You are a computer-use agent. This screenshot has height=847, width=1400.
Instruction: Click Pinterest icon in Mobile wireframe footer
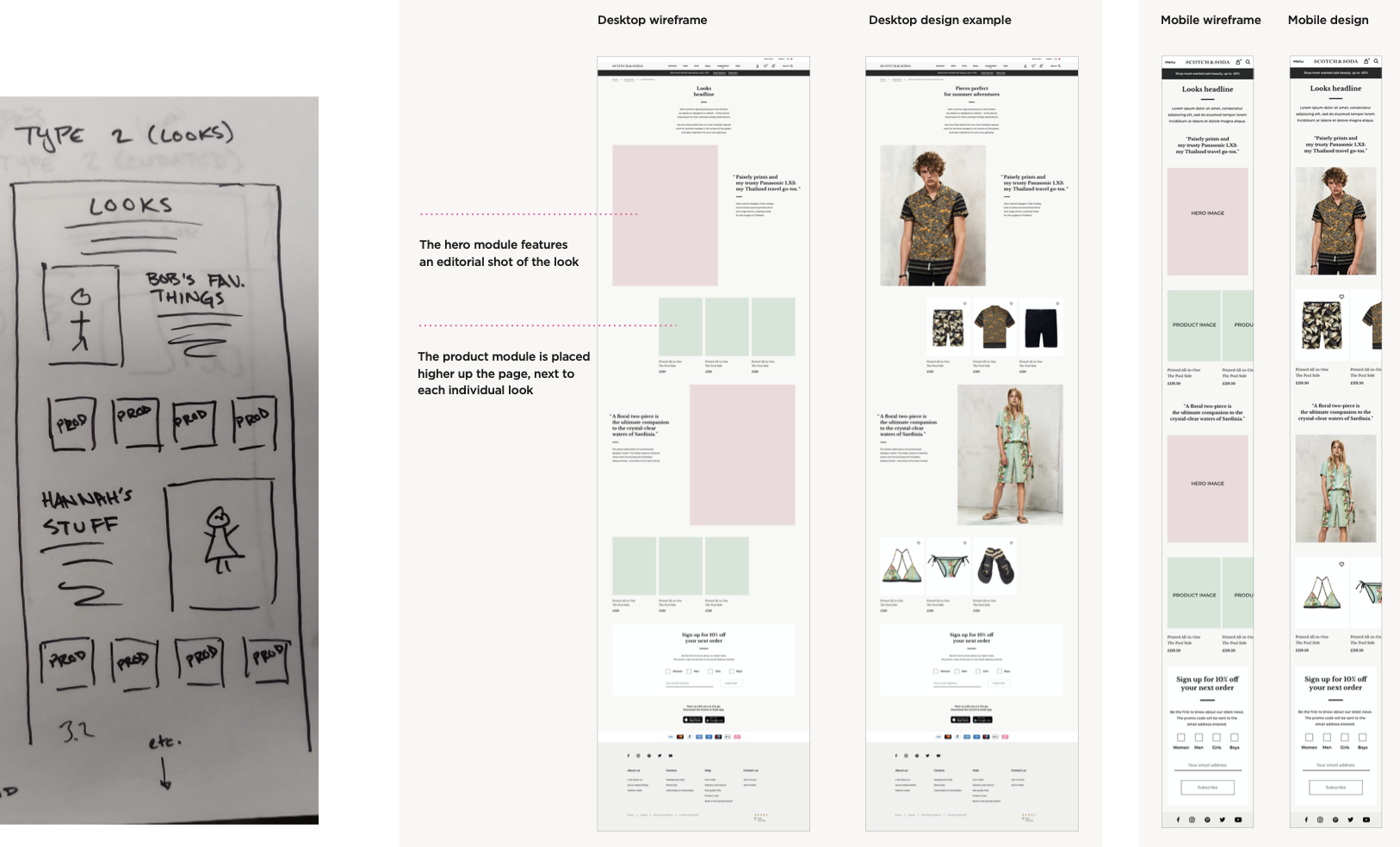[1207, 819]
